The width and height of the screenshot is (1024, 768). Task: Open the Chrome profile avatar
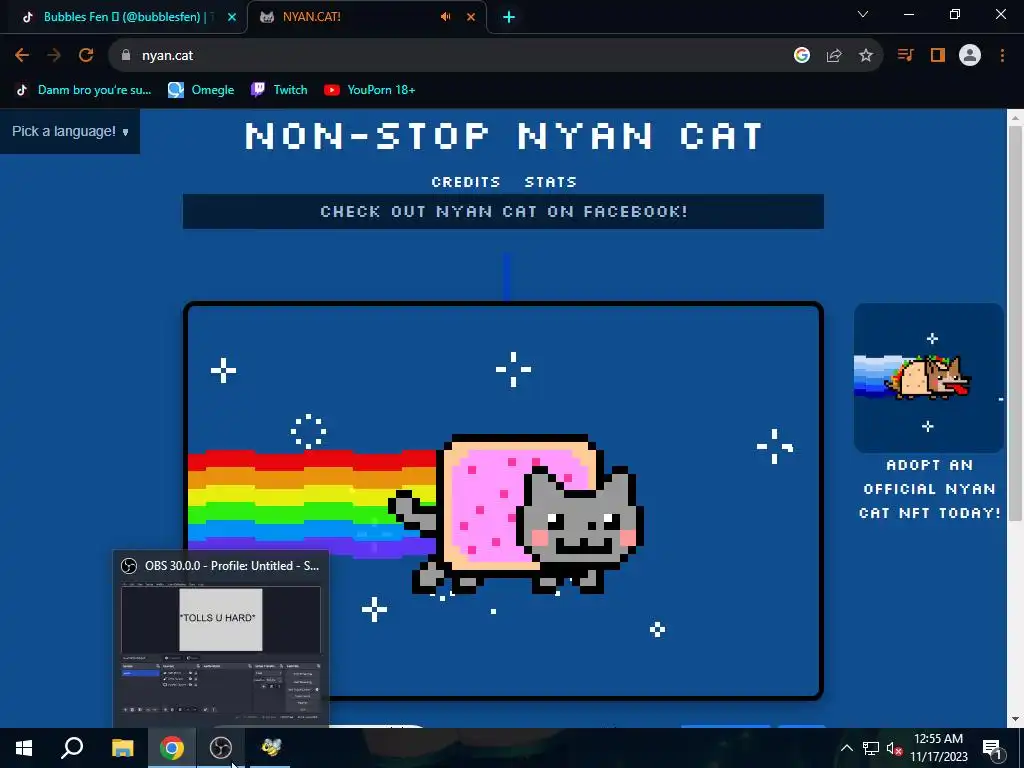[x=970, y=56]
